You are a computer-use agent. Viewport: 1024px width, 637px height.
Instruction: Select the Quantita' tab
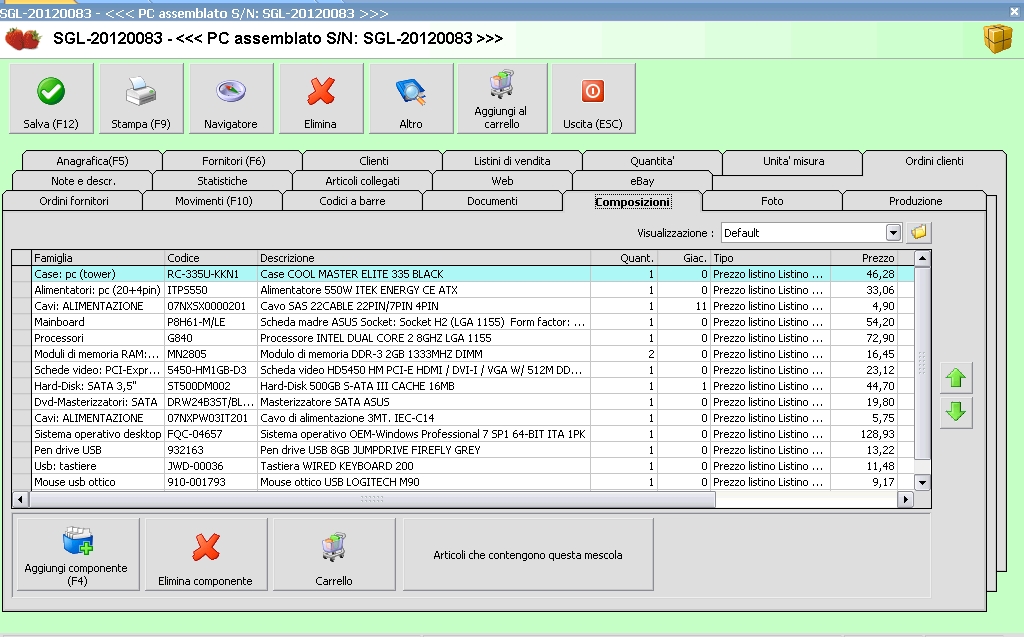click(x=652, y=161)
